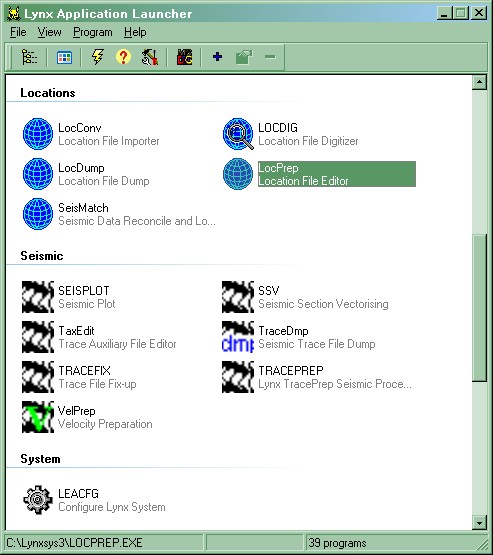This screenshot has height=555, width=493.
Task: Select the LOCDIG magnifier globe icon
Action: [238, 134]
